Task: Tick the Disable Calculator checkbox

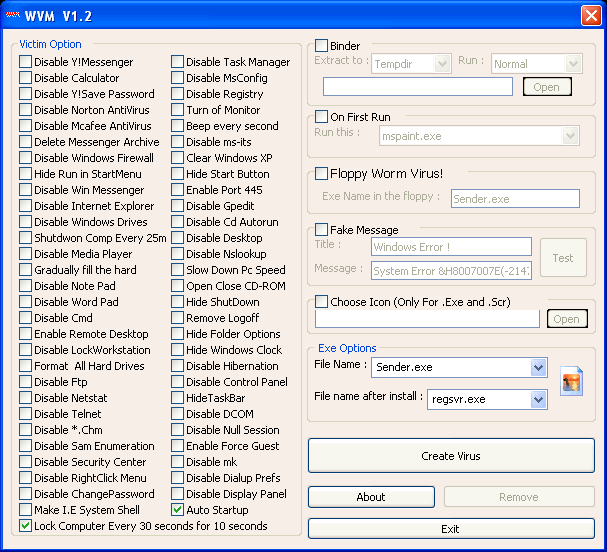Action: [26, 78]
